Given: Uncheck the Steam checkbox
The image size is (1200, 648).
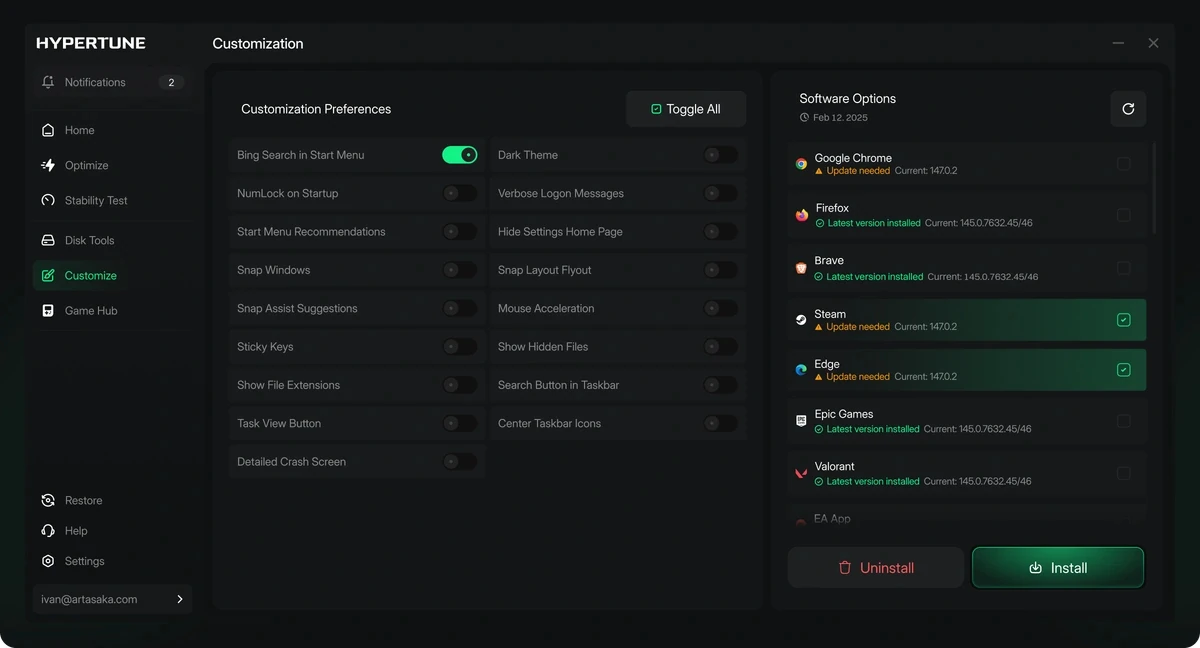Looking at the screenshot, I should tap(1124, 320).
